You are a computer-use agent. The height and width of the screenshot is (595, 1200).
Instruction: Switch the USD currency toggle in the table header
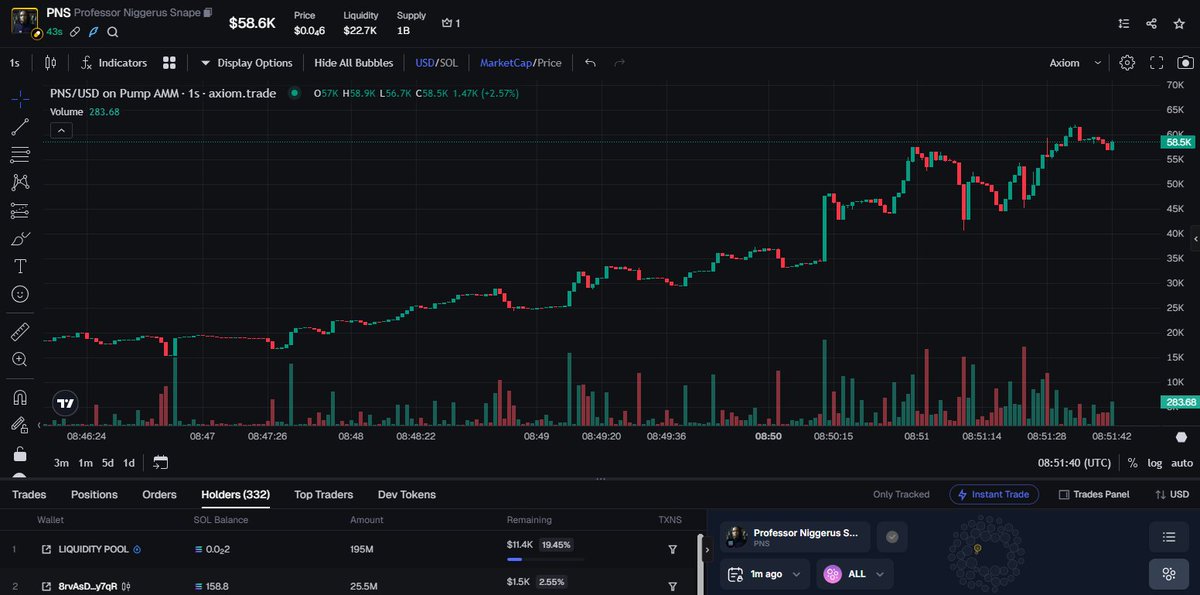coord(1172,494)
